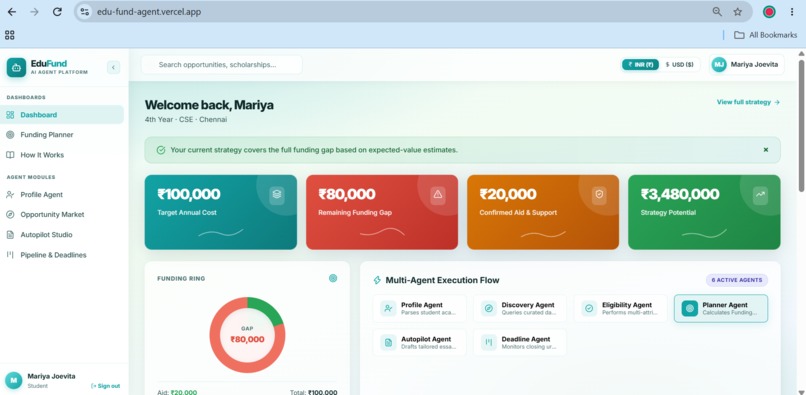
Task: Collapse the sidebar with chevron button
Action: [x=113, y=67]
